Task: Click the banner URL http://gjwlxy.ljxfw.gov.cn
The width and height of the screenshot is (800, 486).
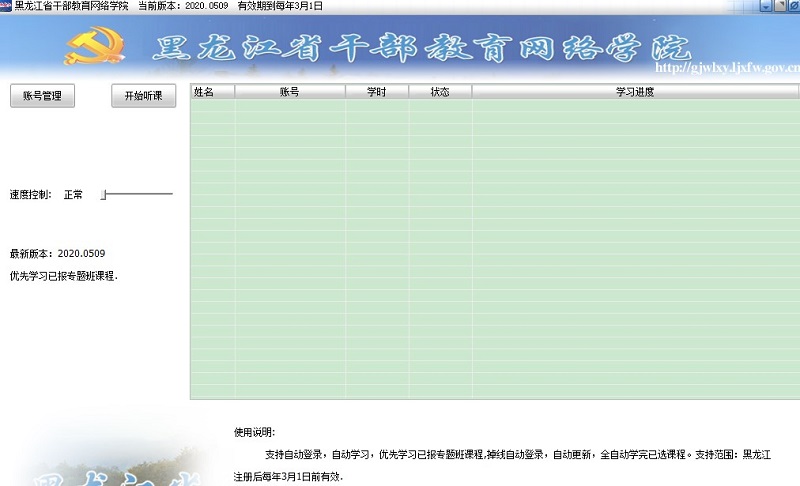Action: pos(728,67)
